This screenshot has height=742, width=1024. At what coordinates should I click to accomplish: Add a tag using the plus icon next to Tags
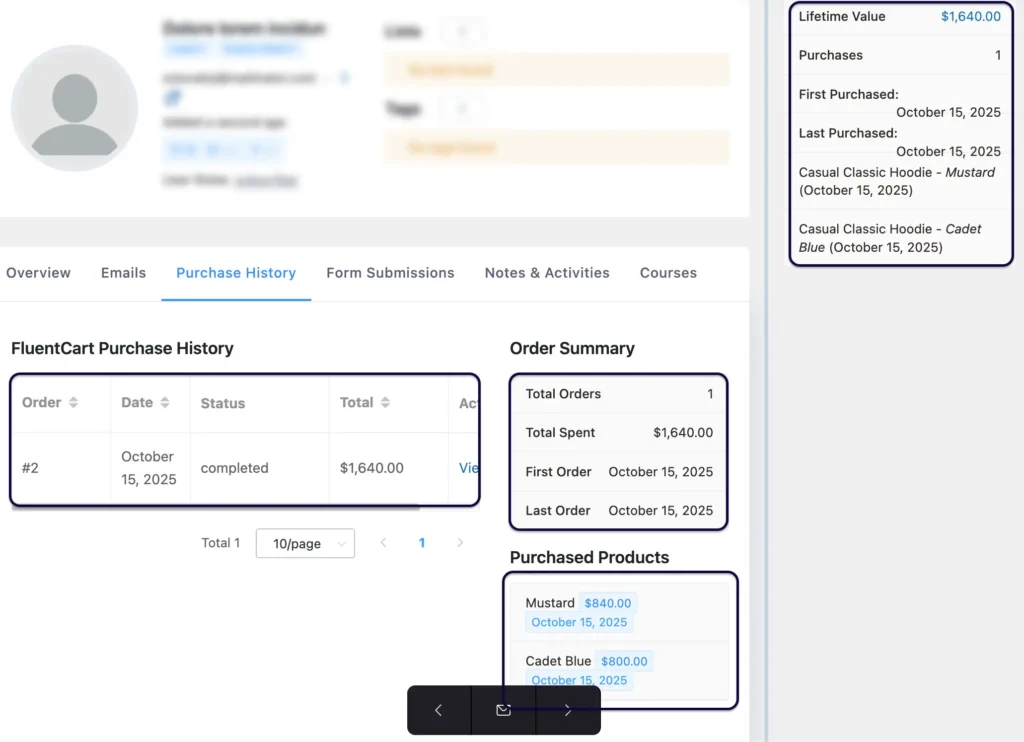click(x=463, y=109)
